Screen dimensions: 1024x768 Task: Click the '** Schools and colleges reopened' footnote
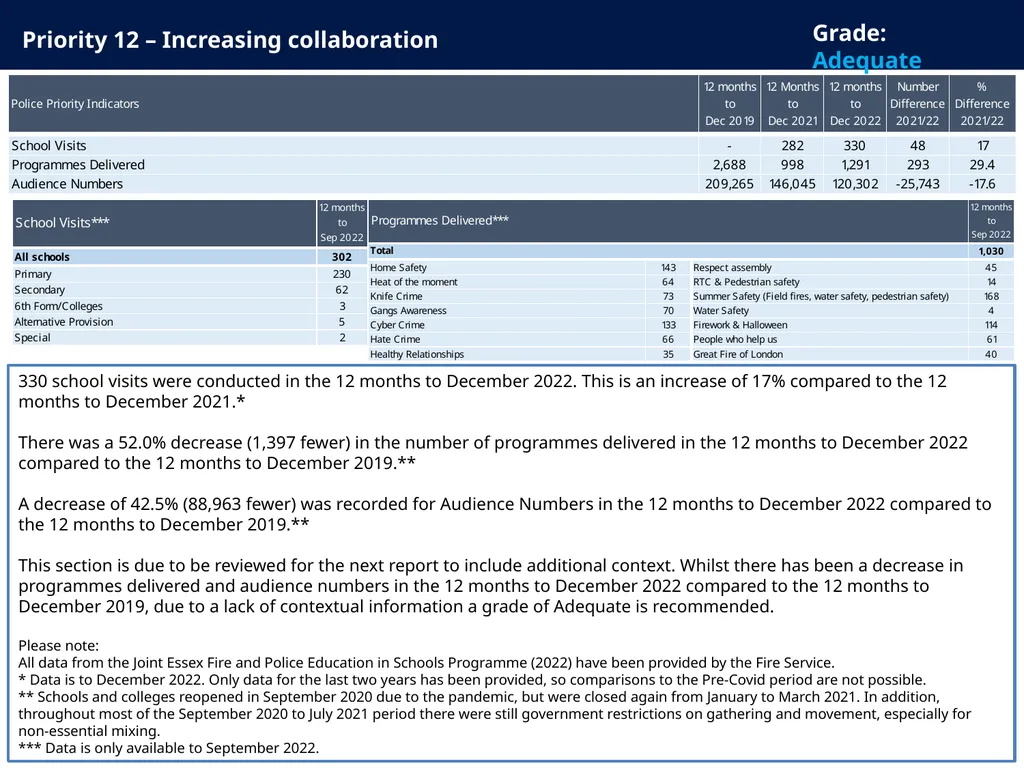[x=494, y=713]
